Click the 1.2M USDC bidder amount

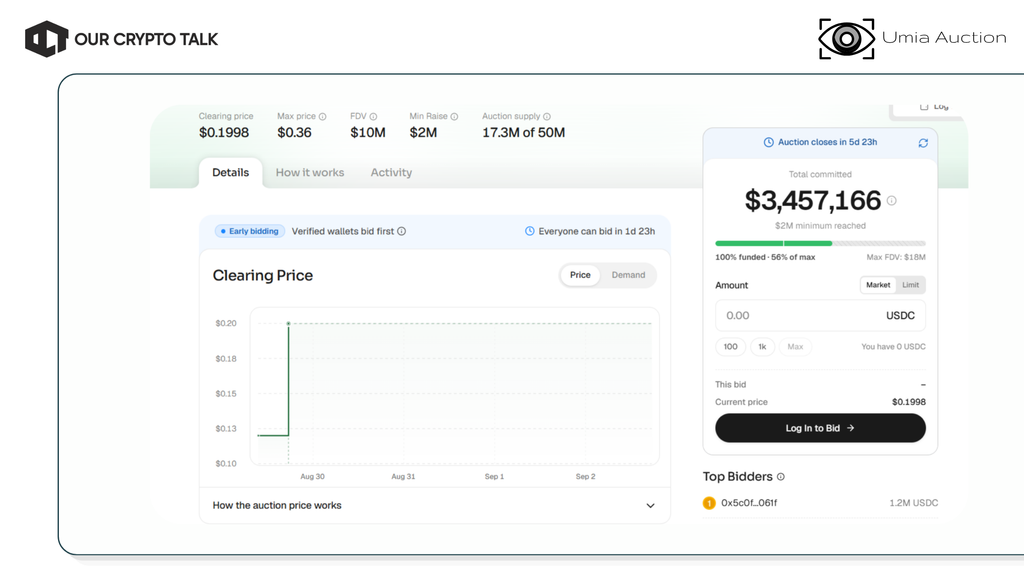(x=914, y=503)
